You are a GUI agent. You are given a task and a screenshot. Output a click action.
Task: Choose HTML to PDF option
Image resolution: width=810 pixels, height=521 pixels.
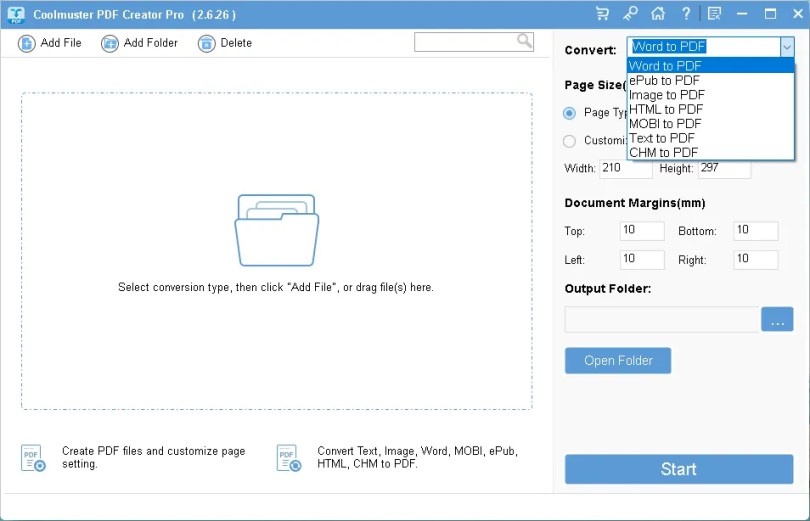click(711, 109)
